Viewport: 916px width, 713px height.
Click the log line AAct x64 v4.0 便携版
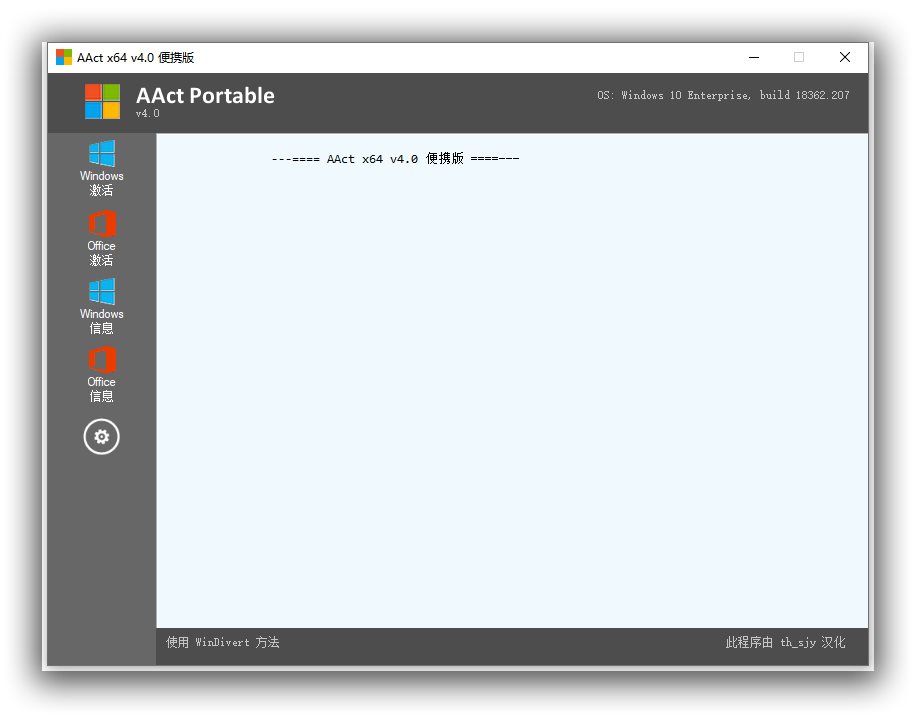pyautogui.click(x=395, y=159)
